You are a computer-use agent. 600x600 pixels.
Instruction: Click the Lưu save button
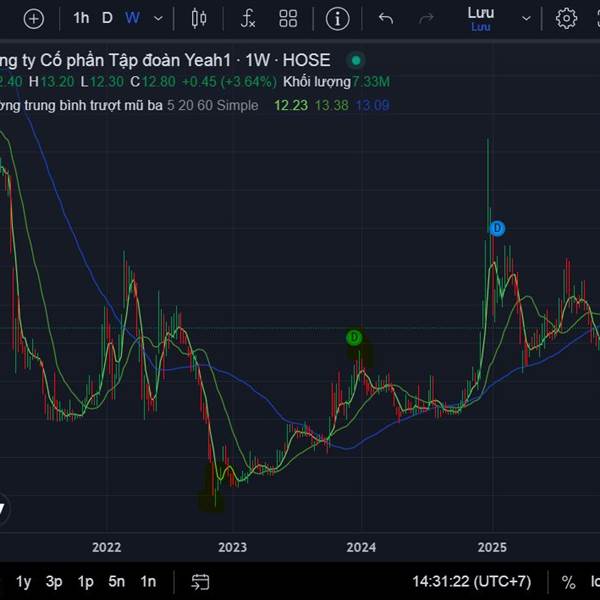click(x=481, y=18)
